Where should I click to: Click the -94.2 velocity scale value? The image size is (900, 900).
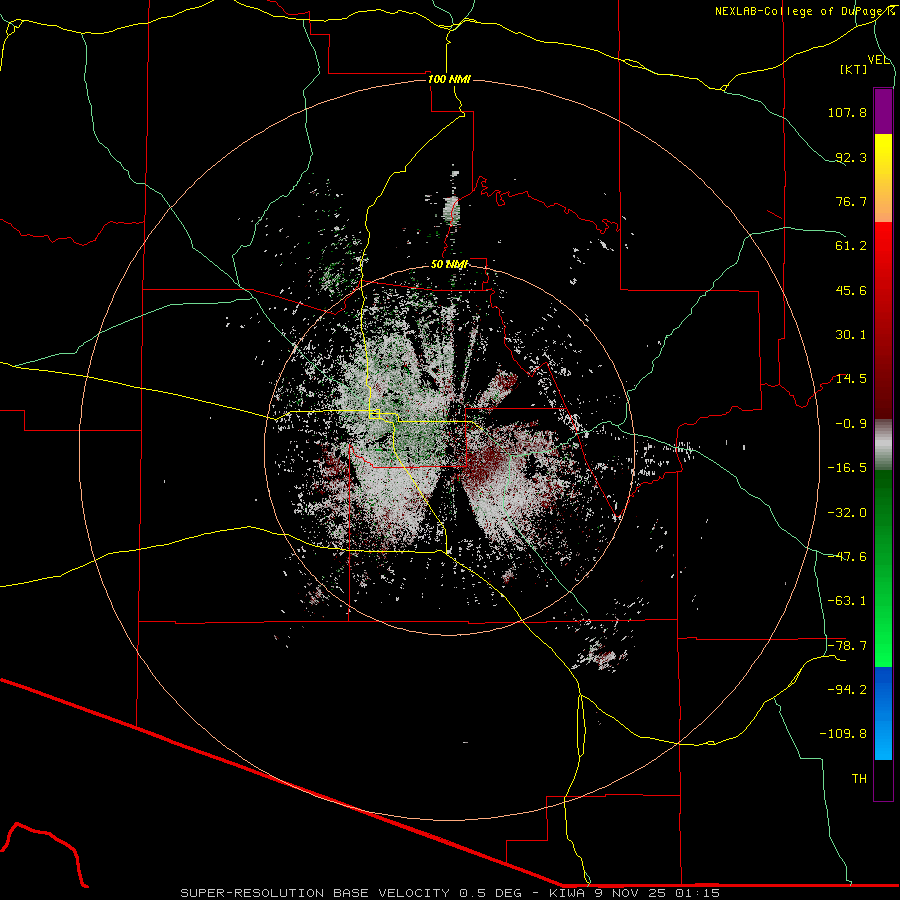tap(847, 690)
